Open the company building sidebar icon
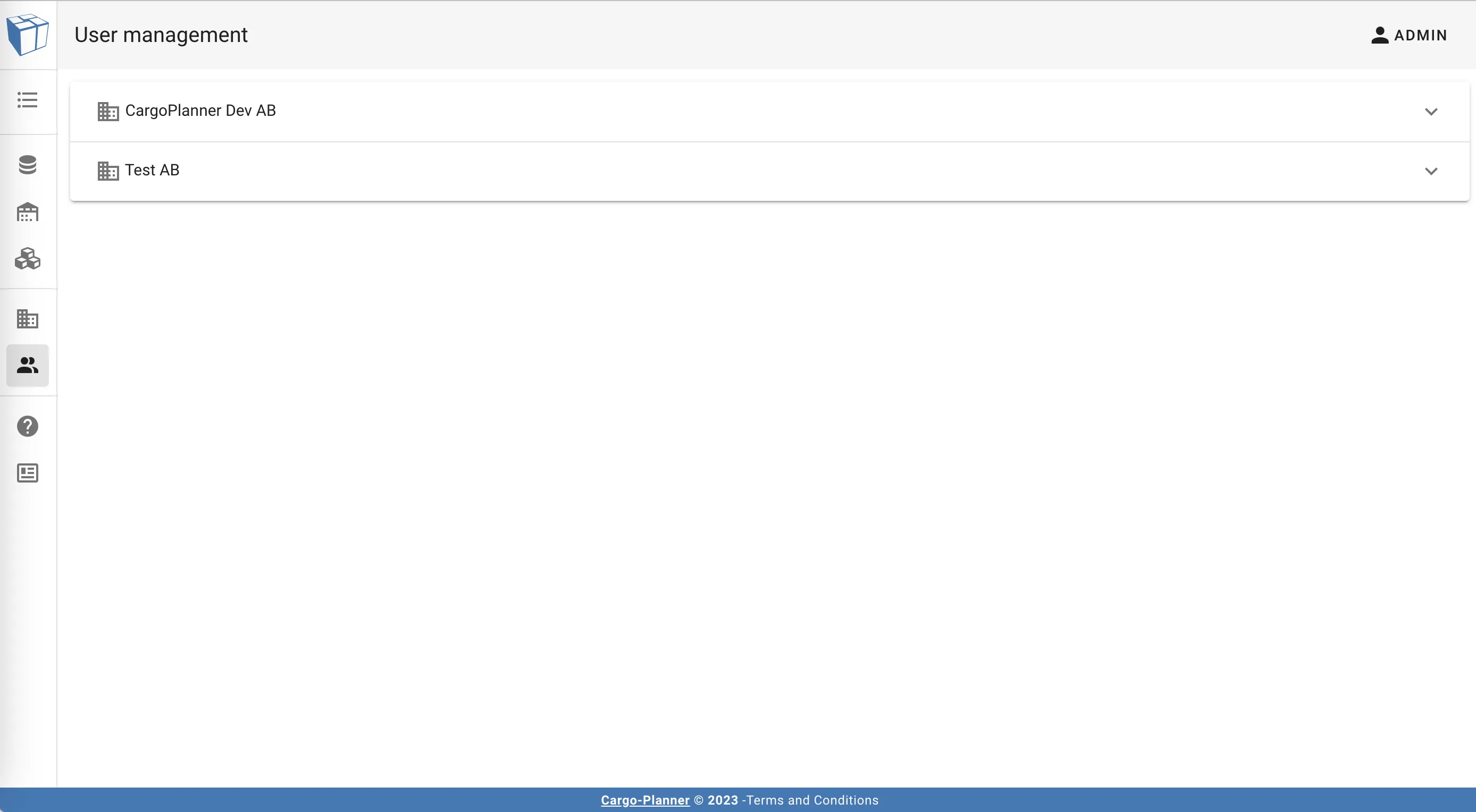1476x812 pixels. pyautogui.click(x=28, y=318)
